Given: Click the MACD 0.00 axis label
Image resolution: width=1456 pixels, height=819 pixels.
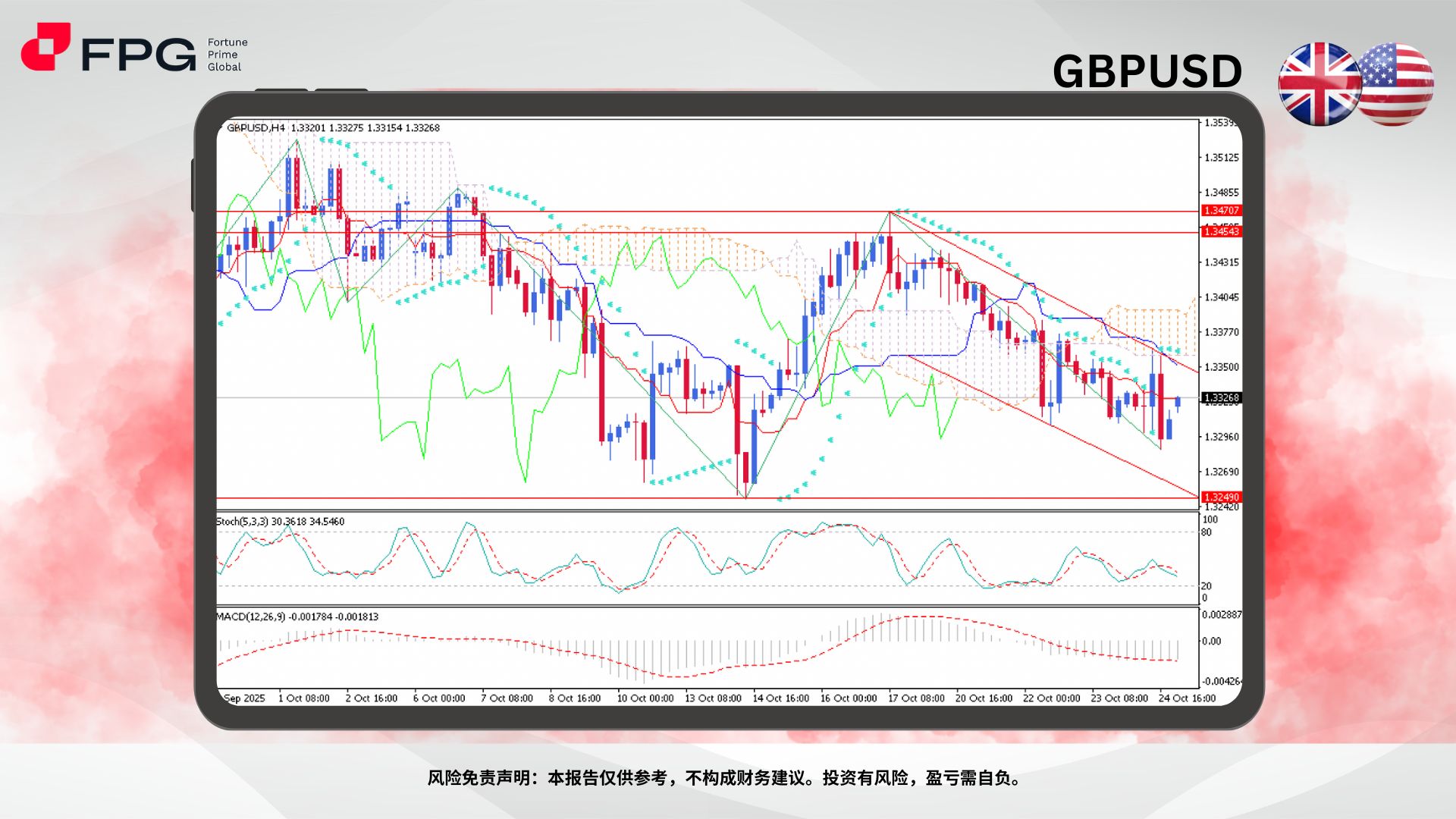Looking at the screenshot, I should 1211,642.
